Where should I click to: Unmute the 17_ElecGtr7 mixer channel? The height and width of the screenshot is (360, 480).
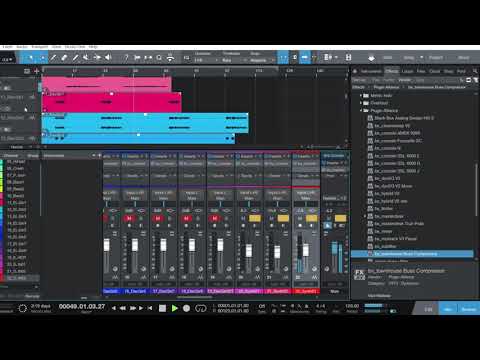tap(158, 218)
